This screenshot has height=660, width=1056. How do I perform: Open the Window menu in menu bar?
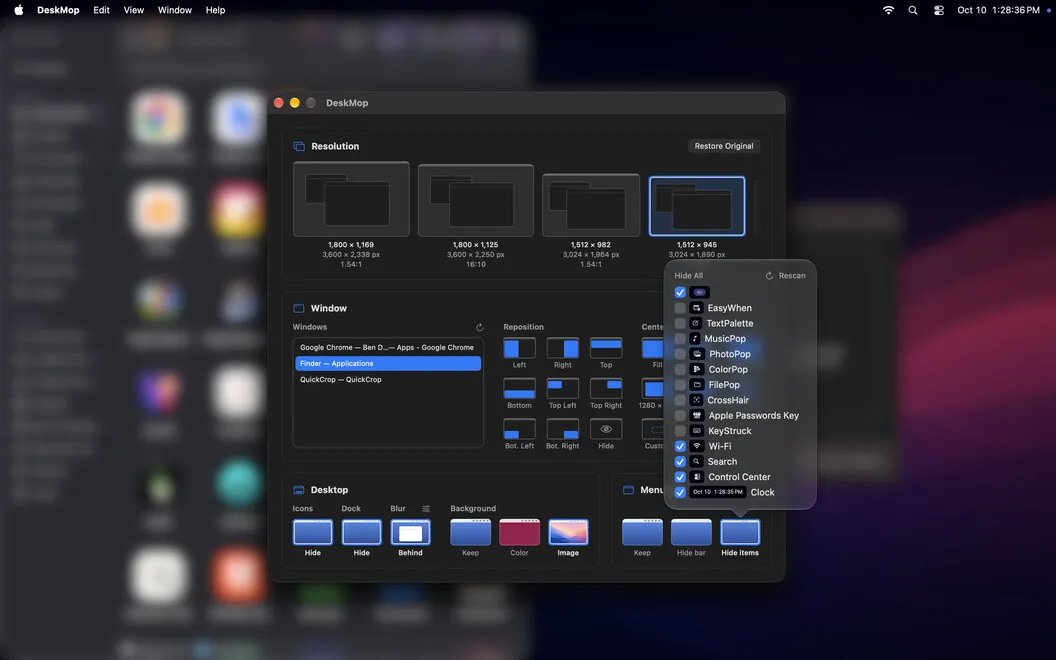point(174,10)
